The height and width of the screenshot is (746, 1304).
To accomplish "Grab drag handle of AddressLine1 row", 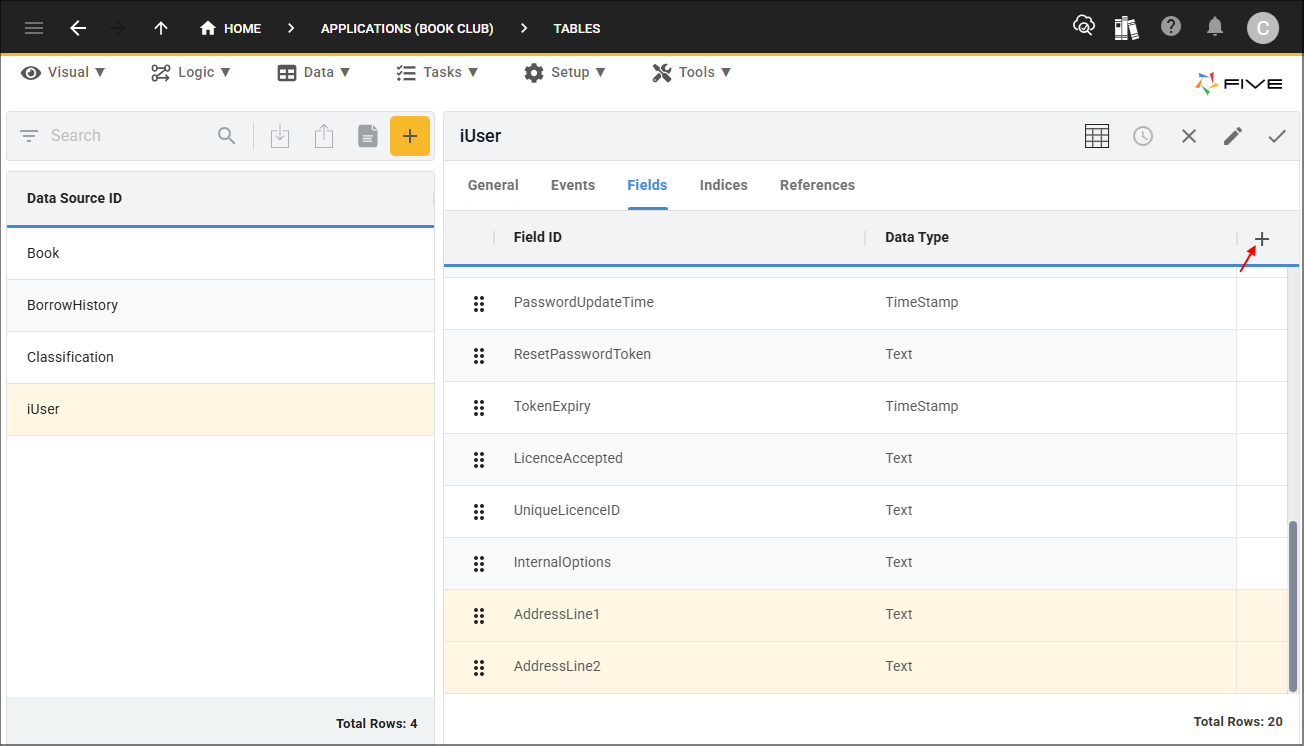I will click(x=479, y=615).
